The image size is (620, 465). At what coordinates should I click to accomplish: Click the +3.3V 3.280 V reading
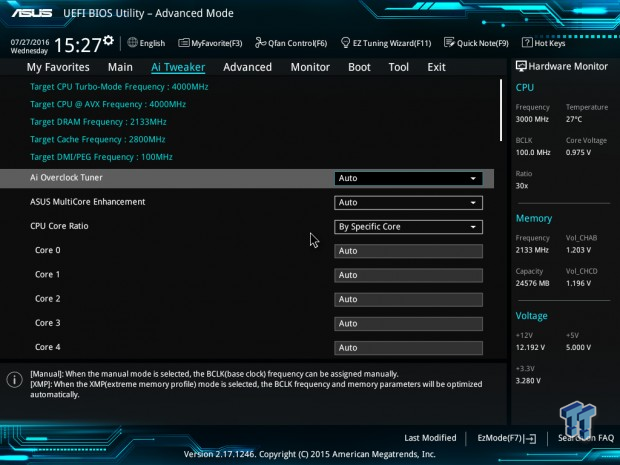[x=528, y=380]
